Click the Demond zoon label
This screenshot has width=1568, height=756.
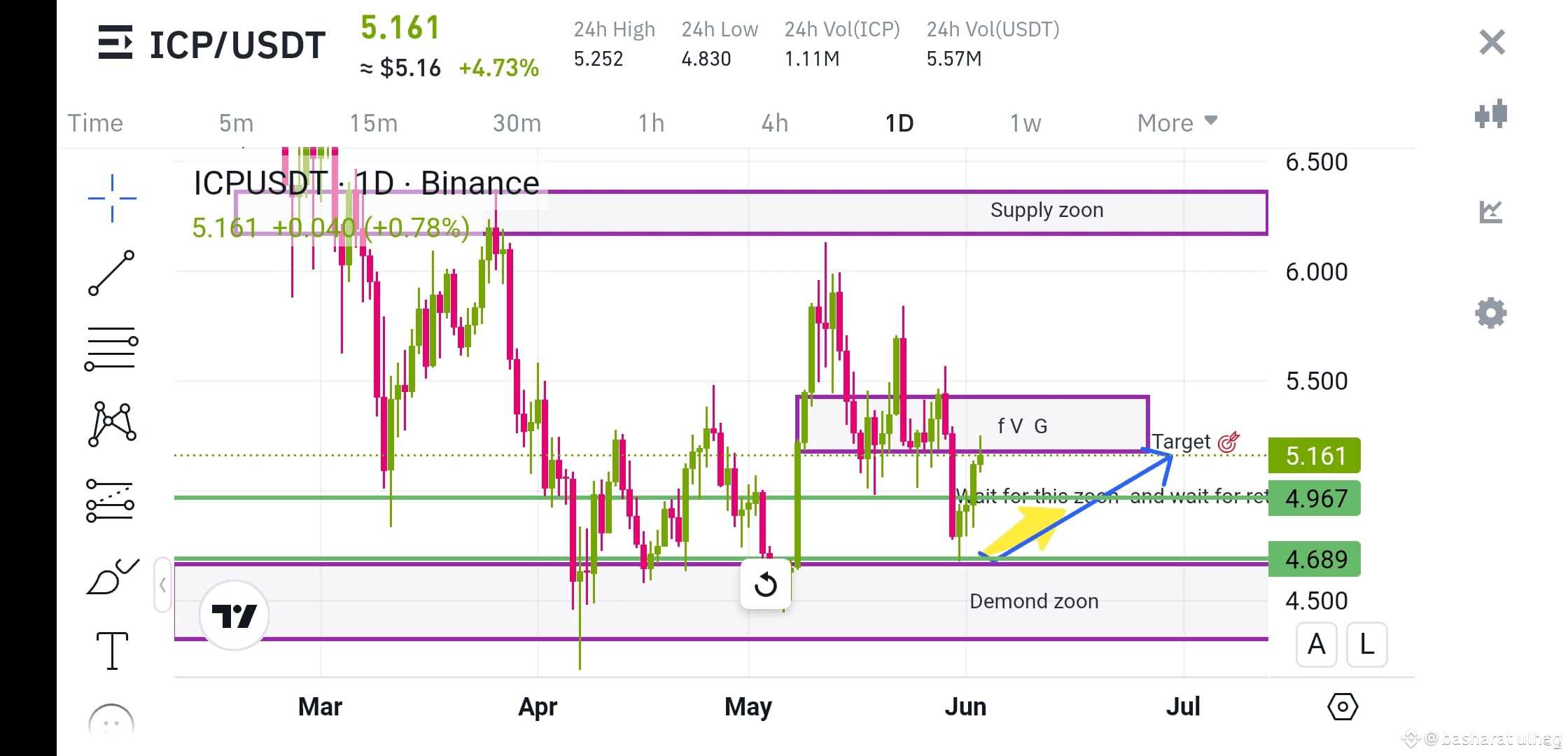[x=1034, y=601]
